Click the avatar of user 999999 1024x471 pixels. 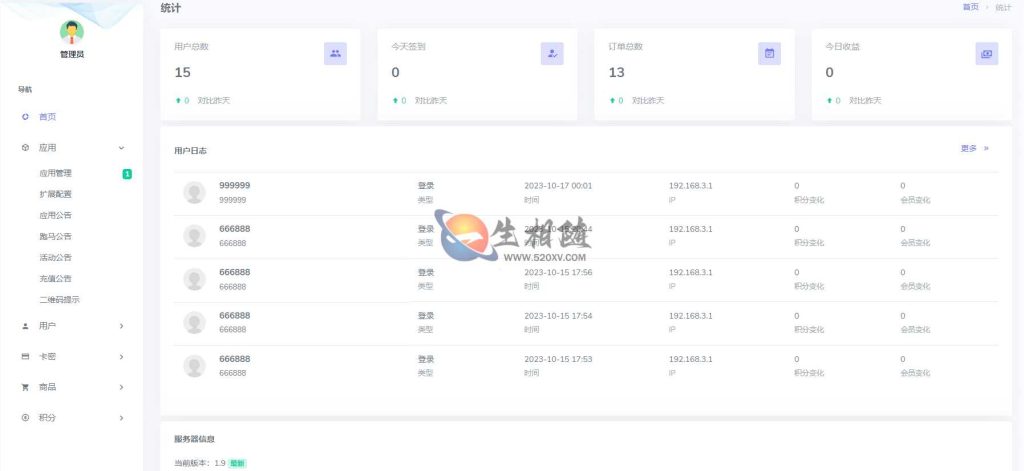coord(194,193)
